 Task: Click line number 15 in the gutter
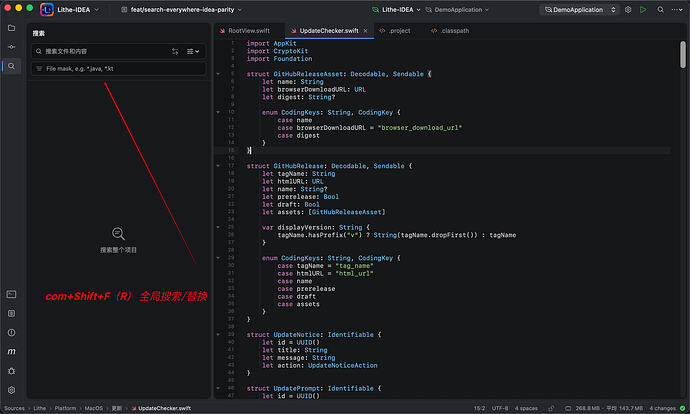point(231,150)
